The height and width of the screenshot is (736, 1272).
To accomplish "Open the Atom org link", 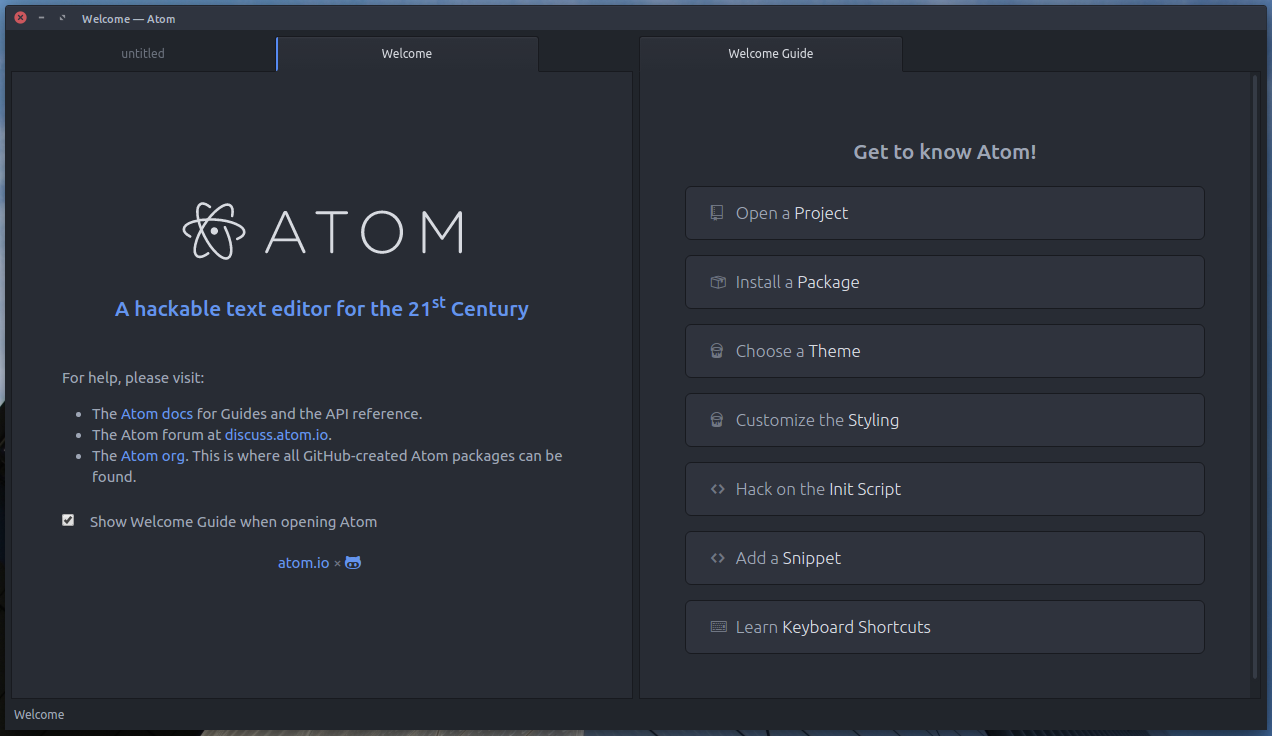I will click(153, 456).
